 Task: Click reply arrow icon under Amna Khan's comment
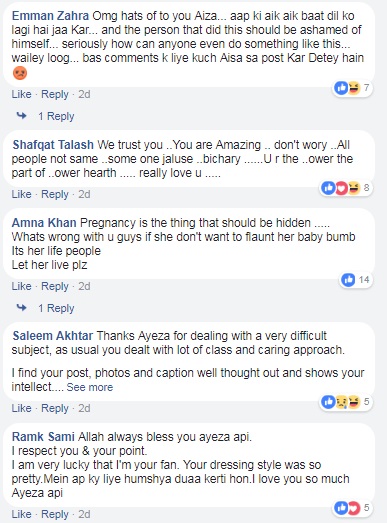(22, 308)
